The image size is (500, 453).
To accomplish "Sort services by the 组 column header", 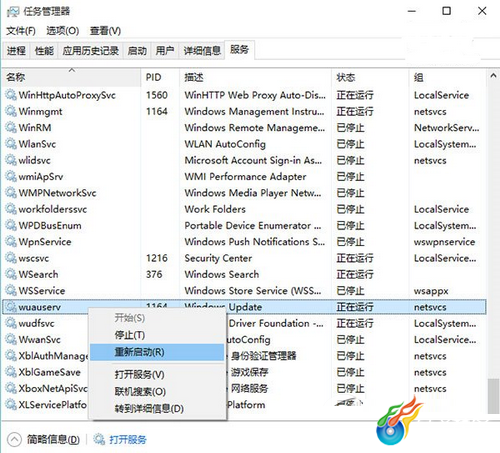I will point(447,77).
